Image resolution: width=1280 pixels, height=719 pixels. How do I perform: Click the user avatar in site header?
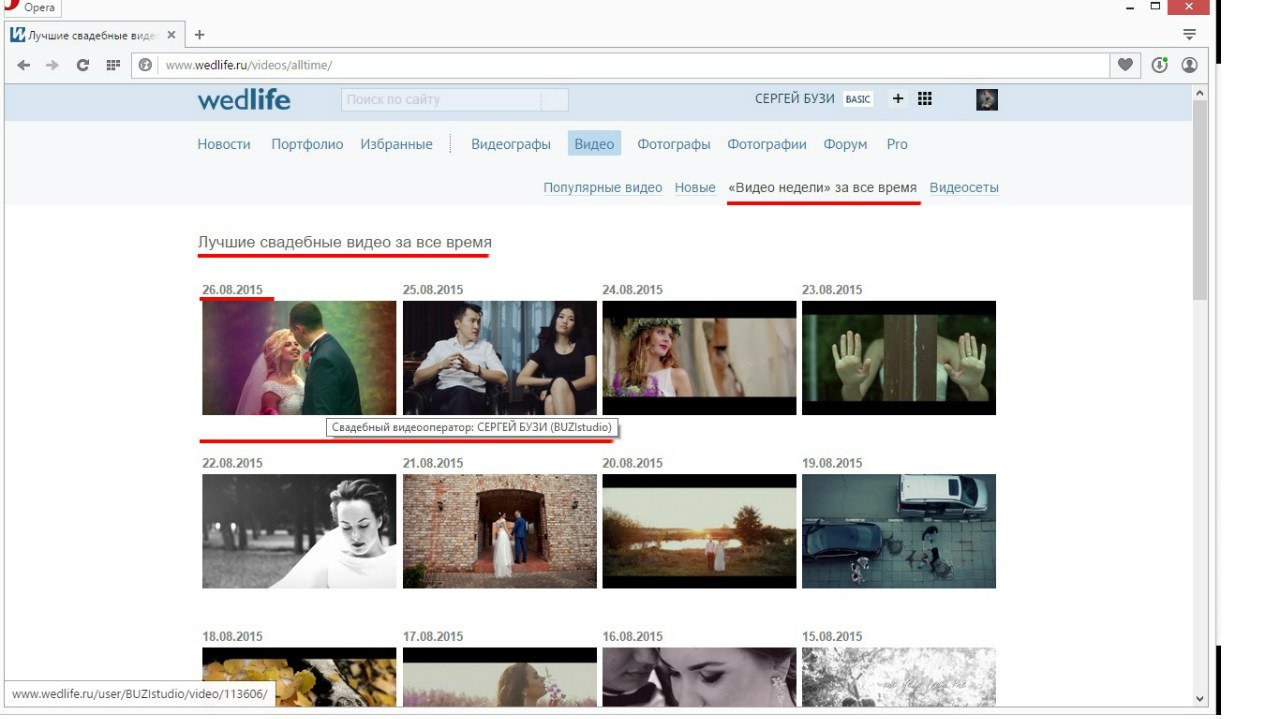987,99
